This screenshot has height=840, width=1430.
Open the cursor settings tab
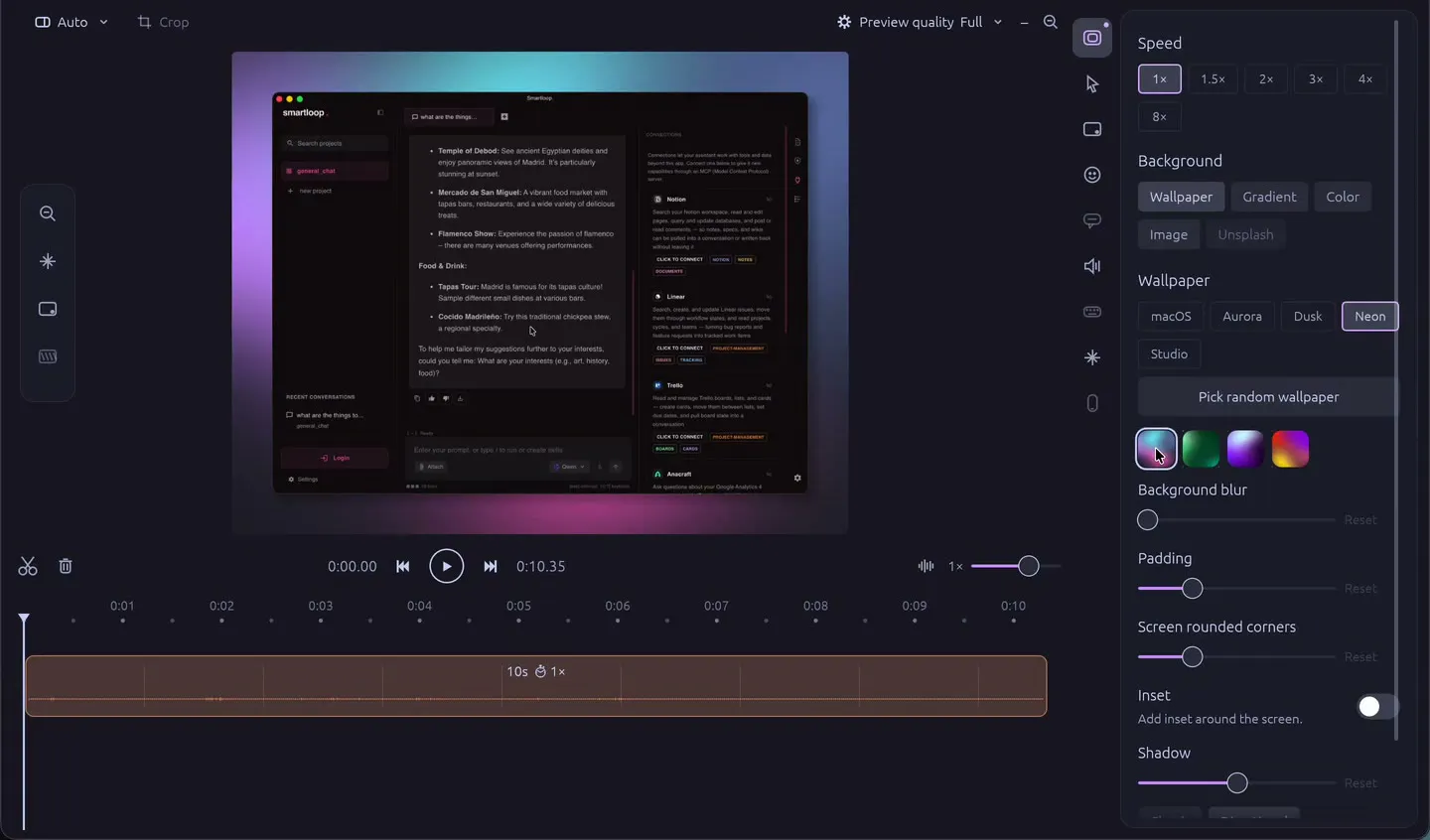tap(1092, 84)
